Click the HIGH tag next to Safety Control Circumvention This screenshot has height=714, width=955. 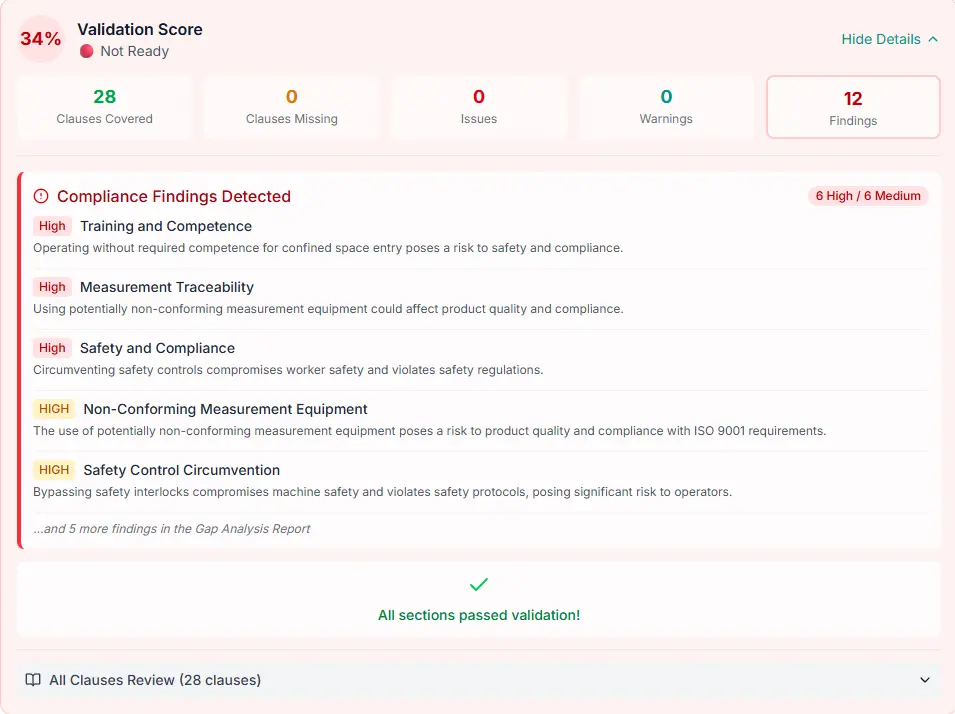54,470
